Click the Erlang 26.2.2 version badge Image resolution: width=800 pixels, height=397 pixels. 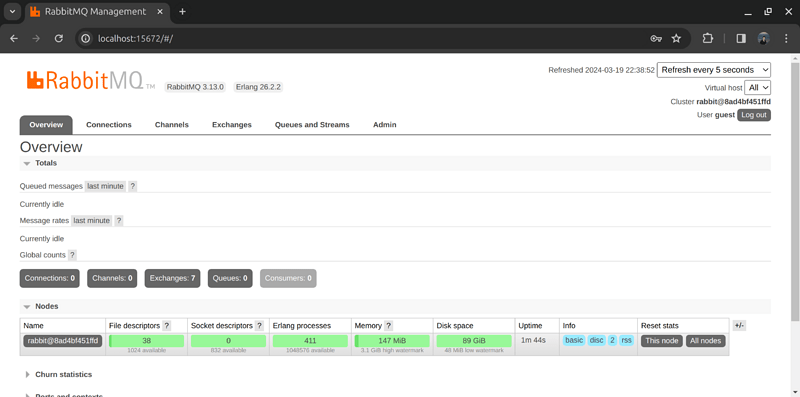[x=258, y=87]
